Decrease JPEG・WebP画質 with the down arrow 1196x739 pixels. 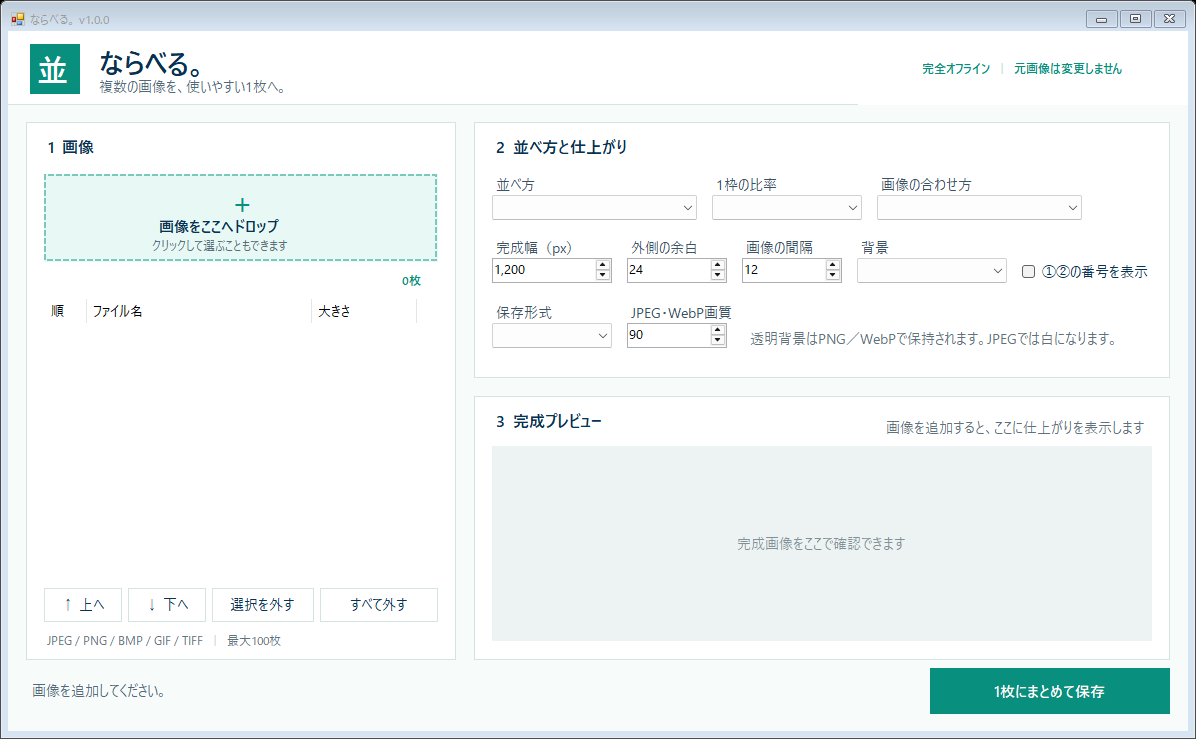tap(718, 340)
